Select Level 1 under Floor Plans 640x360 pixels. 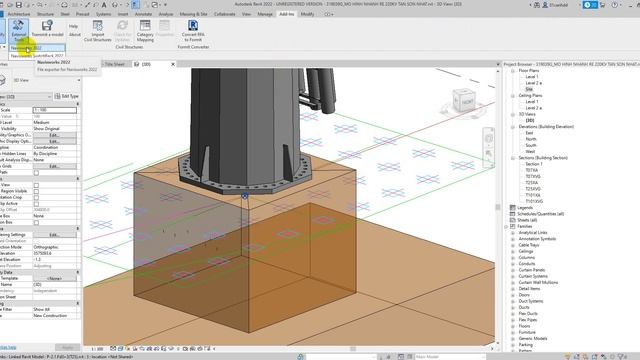tap(531, 77)
